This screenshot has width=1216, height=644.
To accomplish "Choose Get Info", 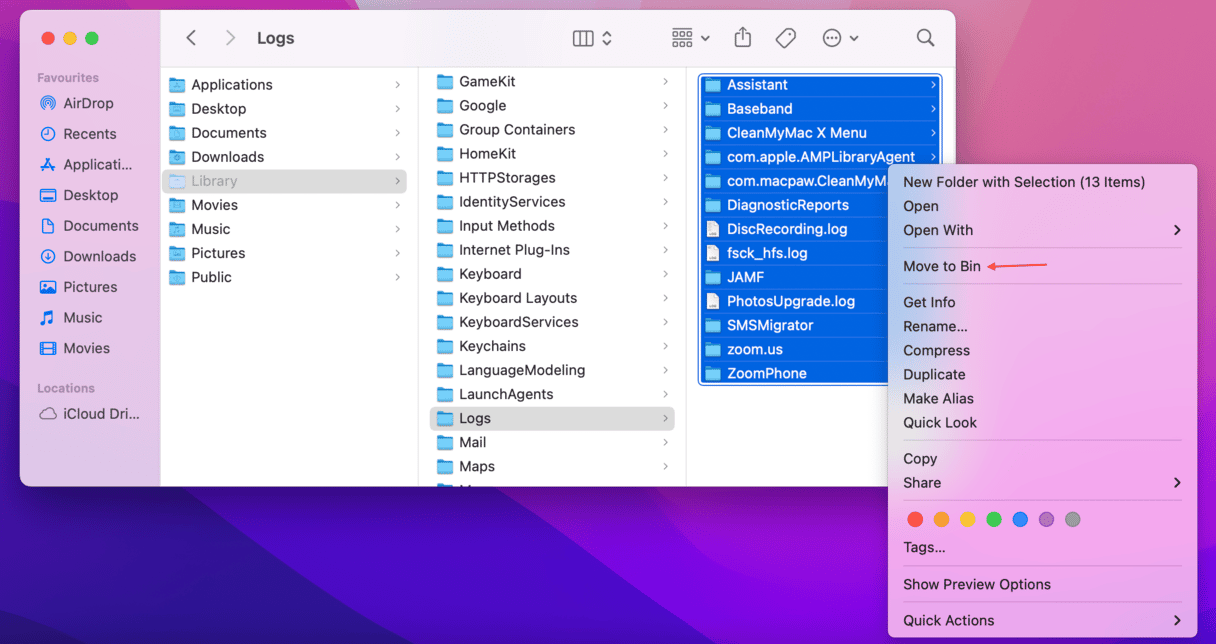I will click(1042, 302).
